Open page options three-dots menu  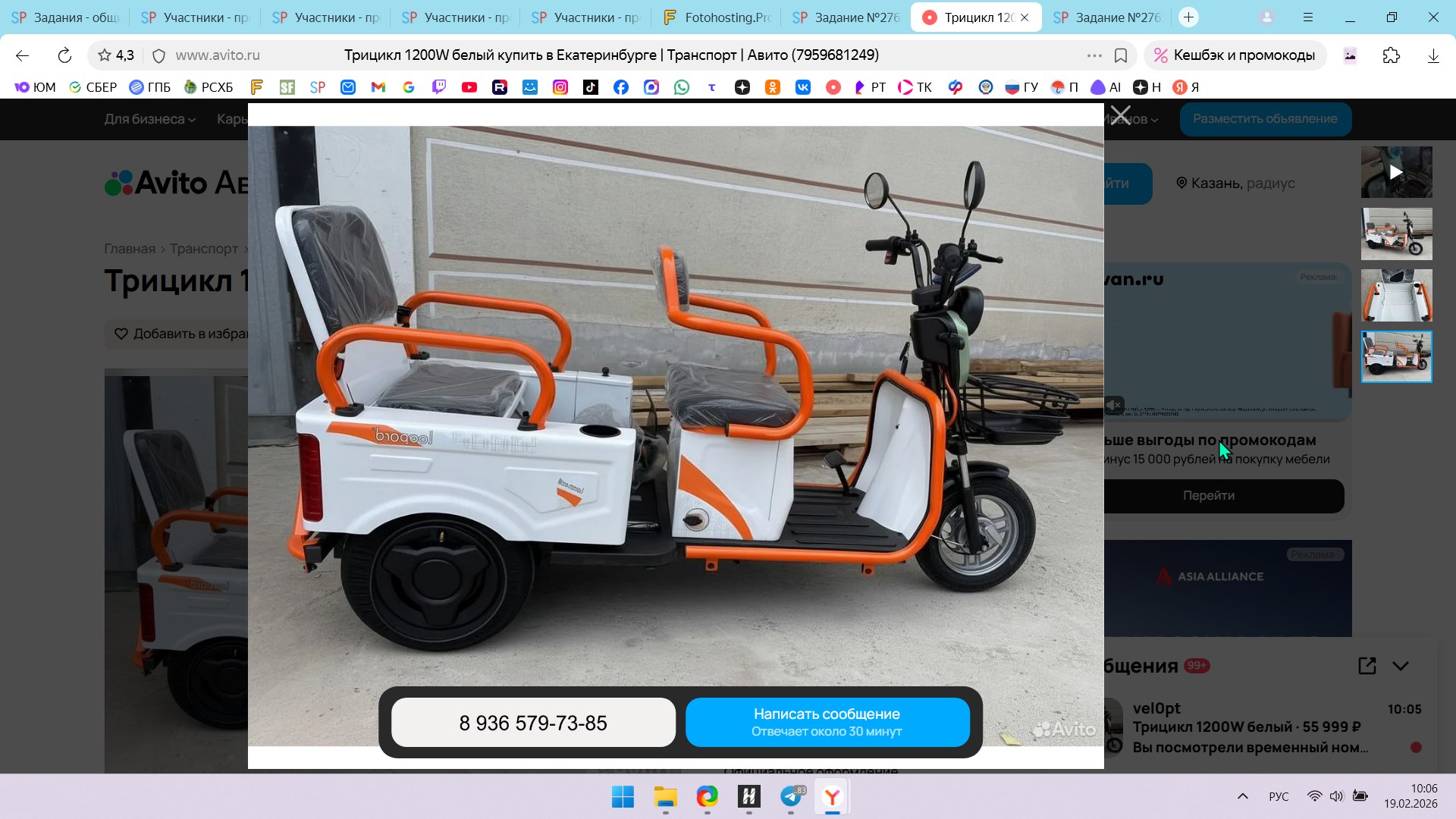[1094, 55]
